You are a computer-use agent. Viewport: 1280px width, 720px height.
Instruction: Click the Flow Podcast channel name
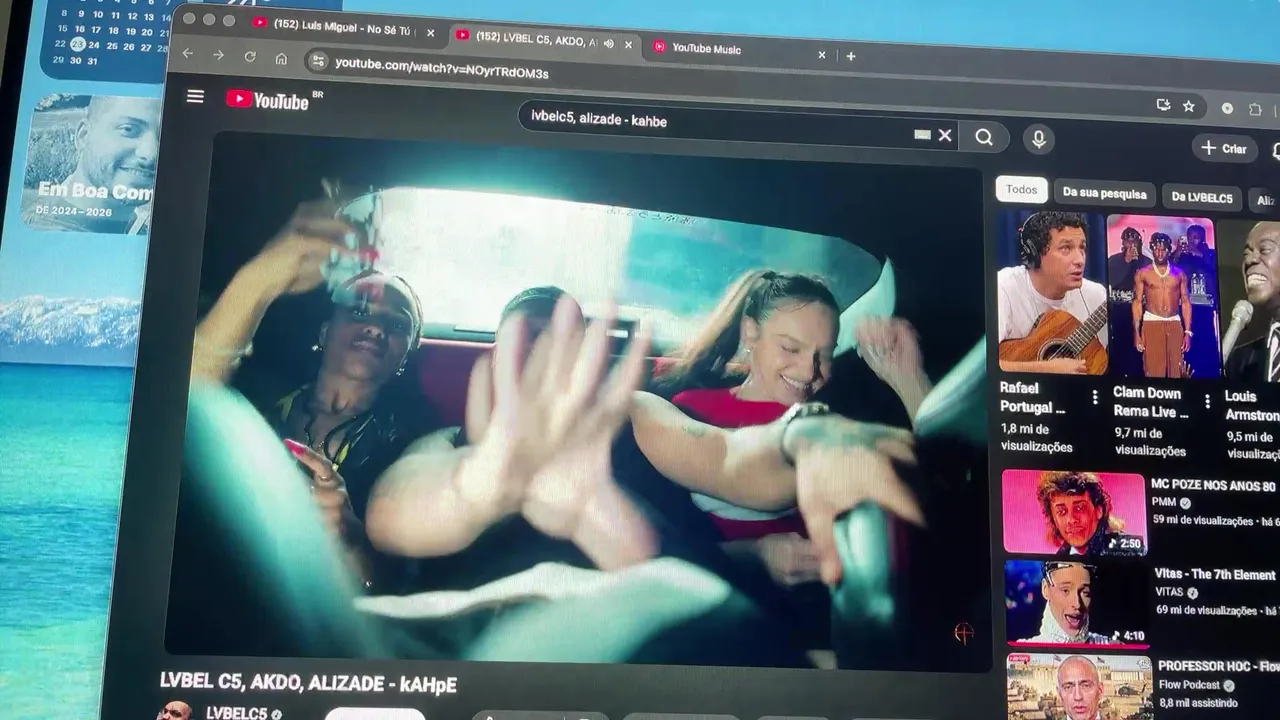click(x=1189, y=685)
